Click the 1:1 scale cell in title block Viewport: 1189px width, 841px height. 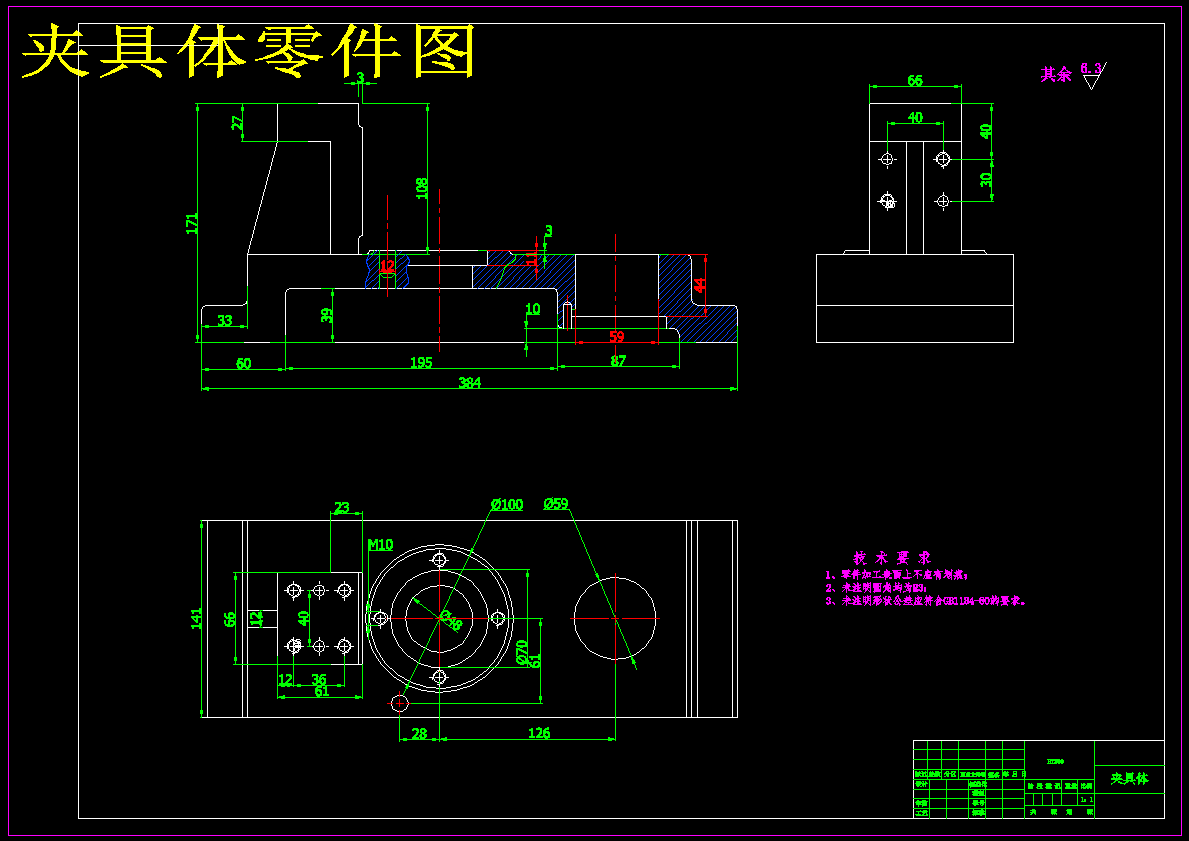1087,799
